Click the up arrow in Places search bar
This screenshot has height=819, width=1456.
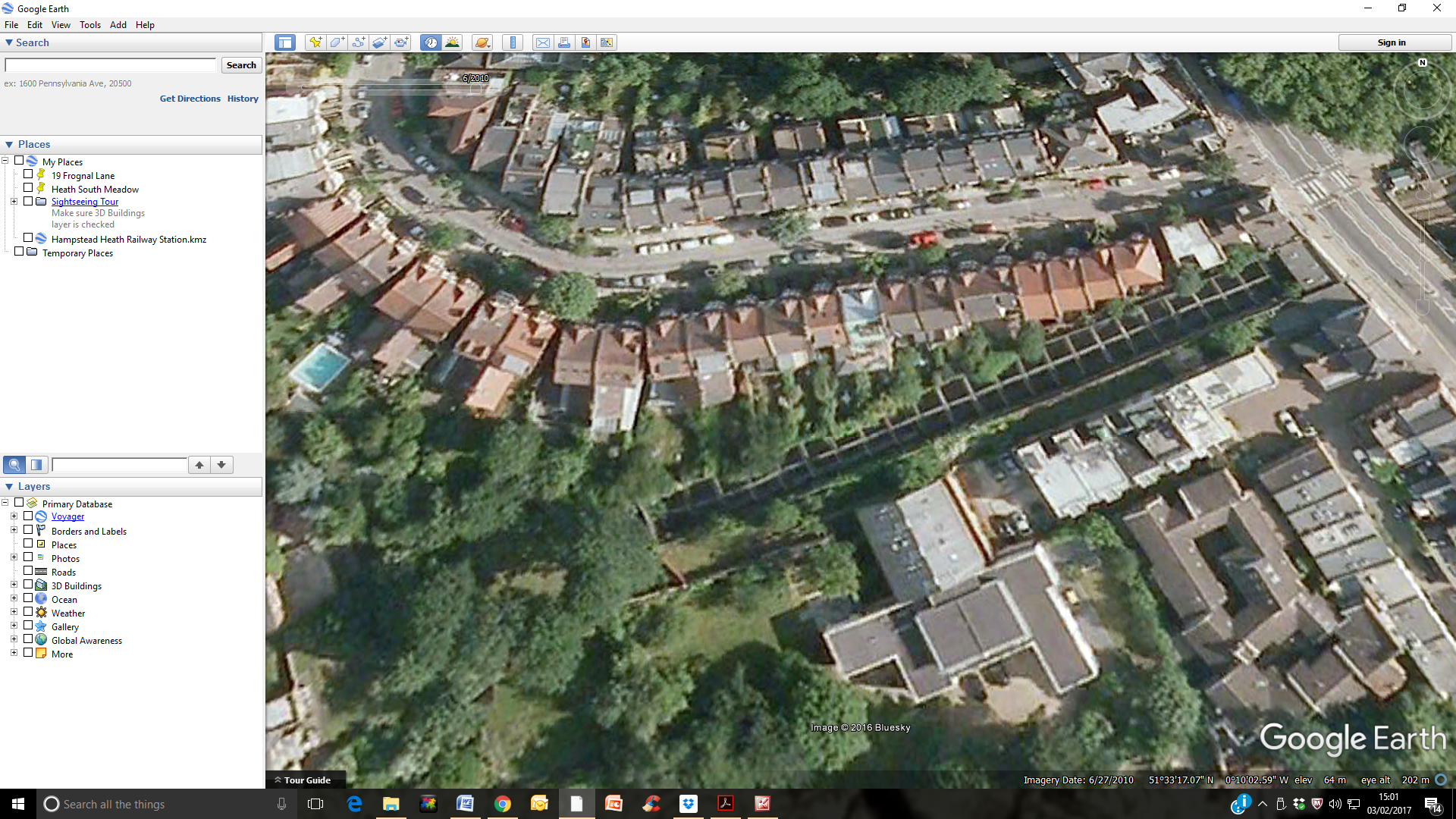click(x=199, y=465)
